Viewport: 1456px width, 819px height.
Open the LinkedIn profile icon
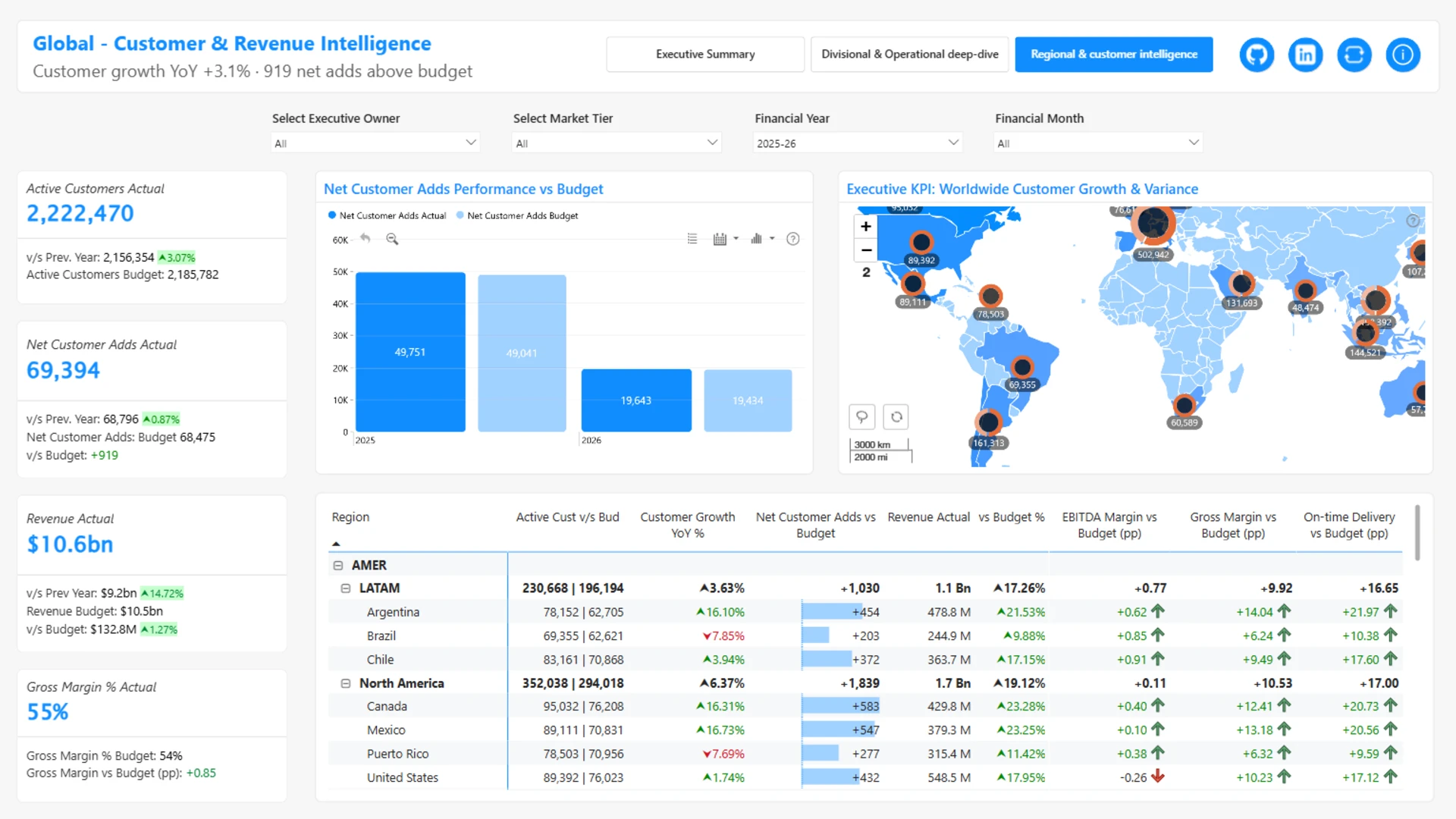tap(1305, 55)
